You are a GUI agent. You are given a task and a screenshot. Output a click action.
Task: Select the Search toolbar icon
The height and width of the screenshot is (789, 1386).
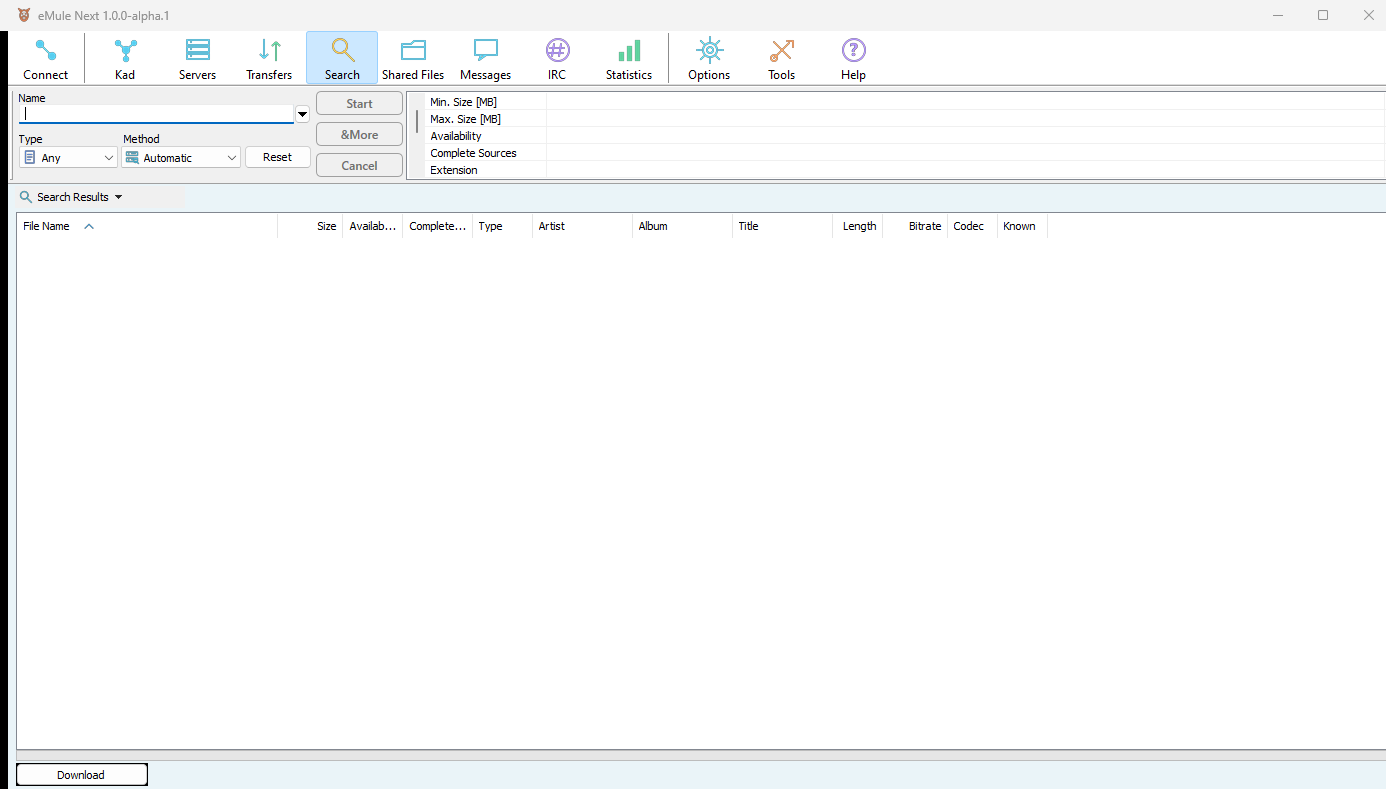[x=342, y=58]
